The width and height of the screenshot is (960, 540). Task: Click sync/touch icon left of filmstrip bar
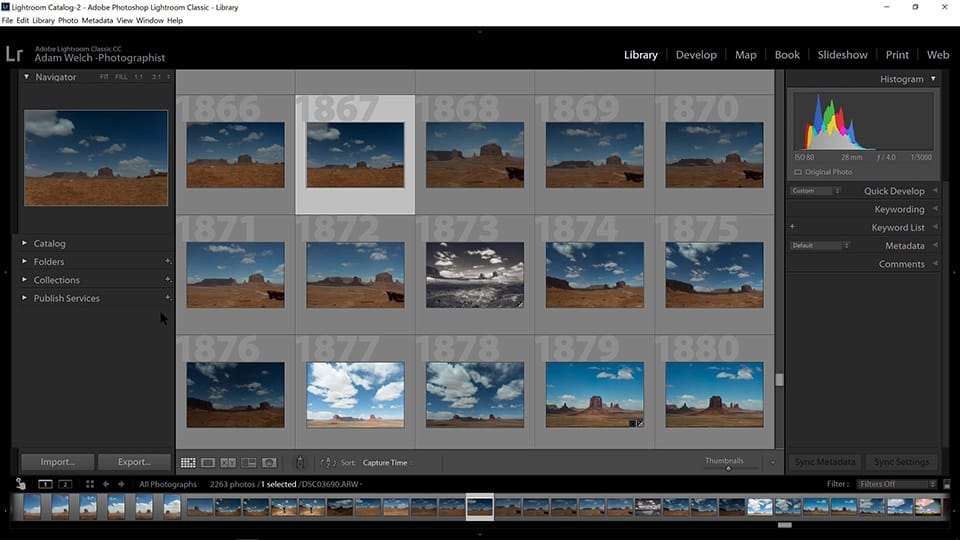(20, 484)
